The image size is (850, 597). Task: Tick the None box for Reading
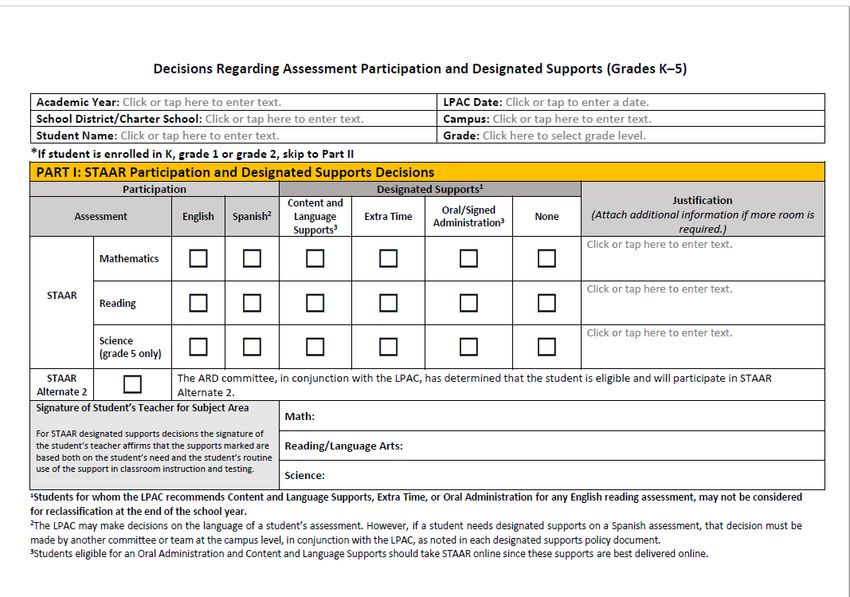(546, 303)
